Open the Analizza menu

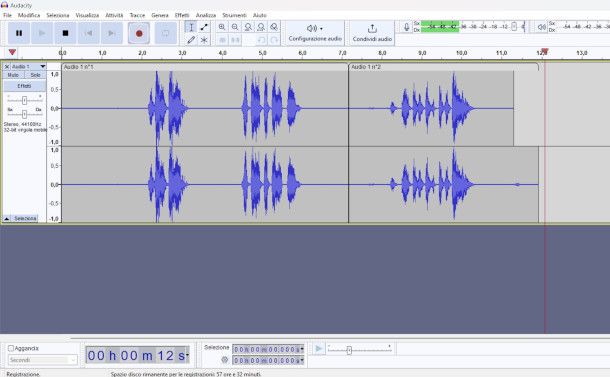pos(206,15)
